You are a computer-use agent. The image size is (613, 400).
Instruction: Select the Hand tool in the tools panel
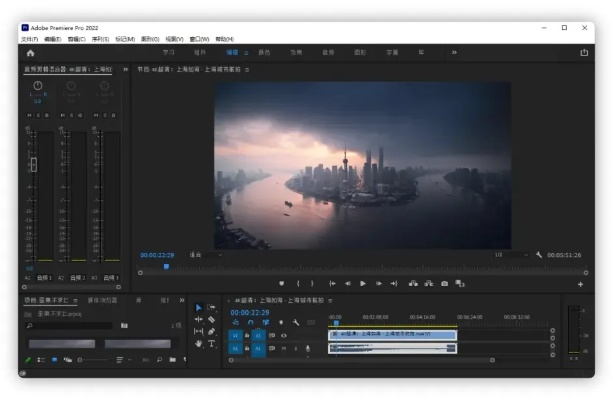point(198,343)
